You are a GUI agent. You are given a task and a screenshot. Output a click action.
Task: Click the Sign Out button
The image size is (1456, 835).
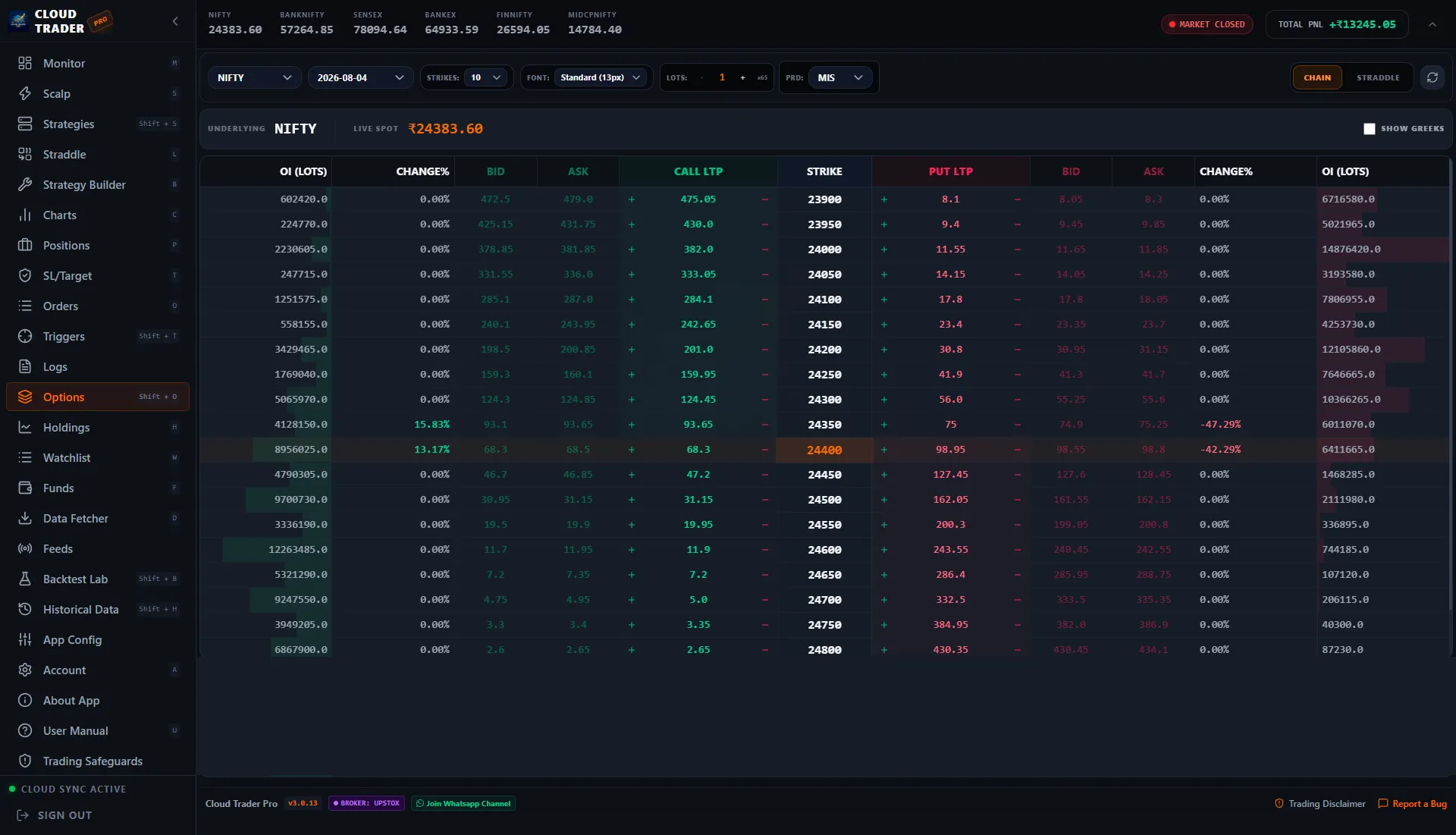(55, 815)
